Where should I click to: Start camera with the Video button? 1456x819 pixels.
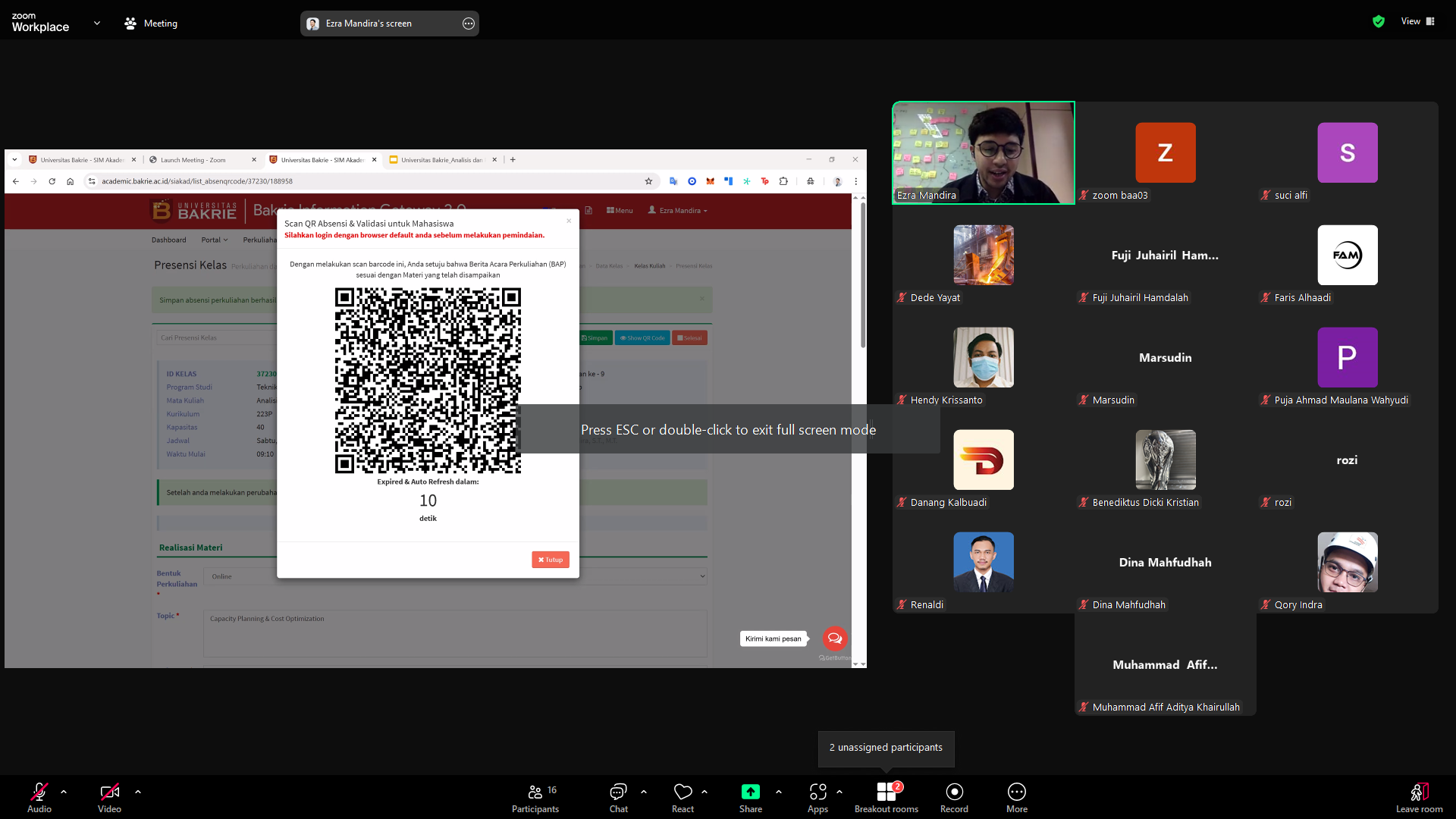click(109, 797)
